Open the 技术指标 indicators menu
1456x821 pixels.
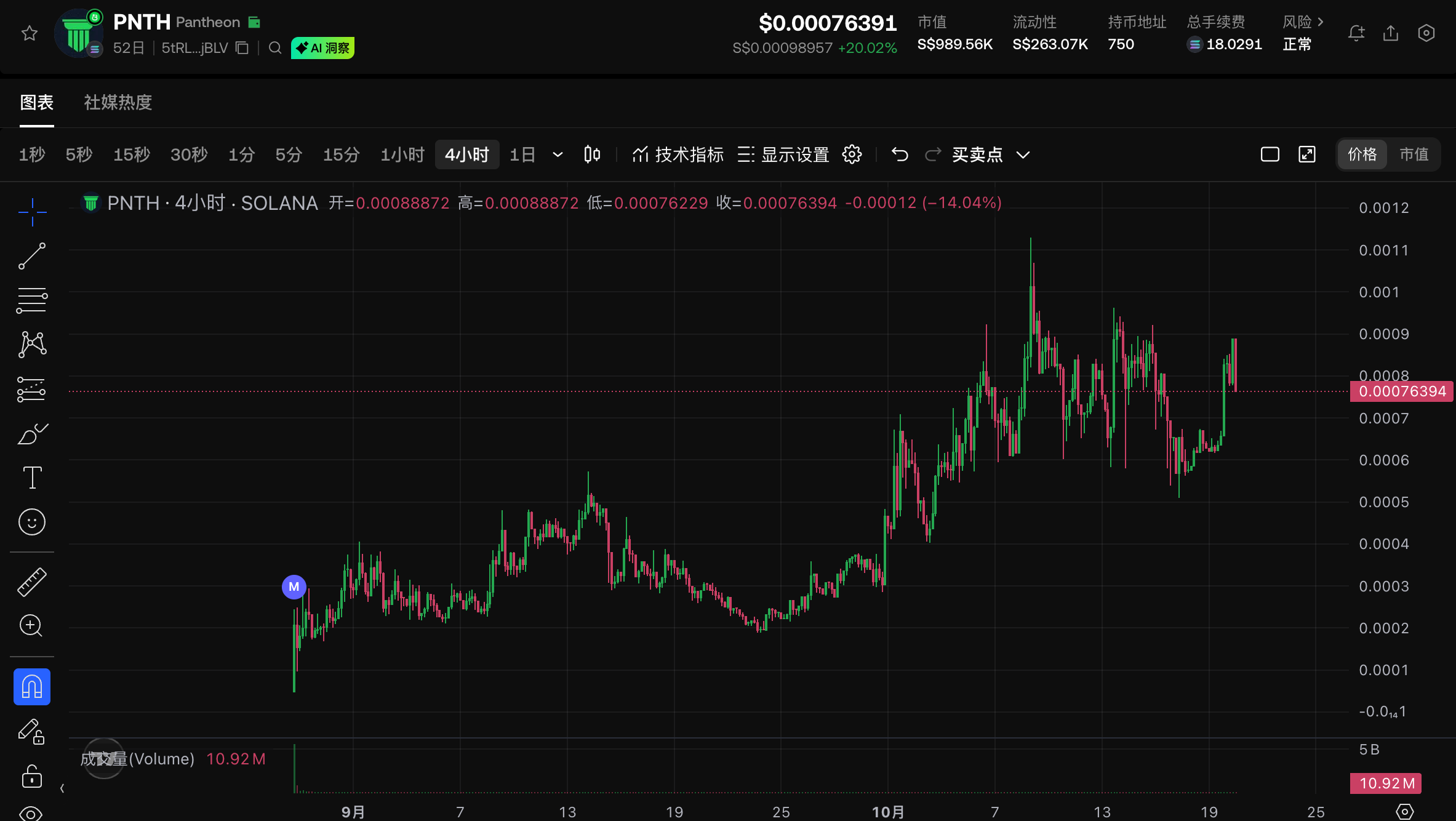(x=678, y=154)
